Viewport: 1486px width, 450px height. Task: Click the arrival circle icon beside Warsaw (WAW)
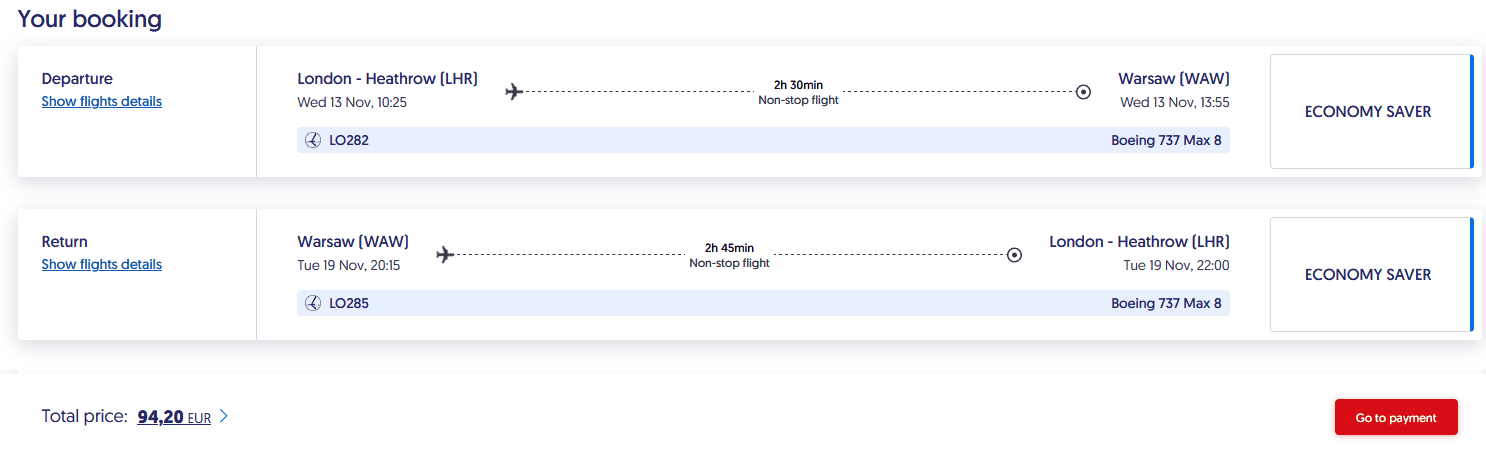coord(1083,92)
